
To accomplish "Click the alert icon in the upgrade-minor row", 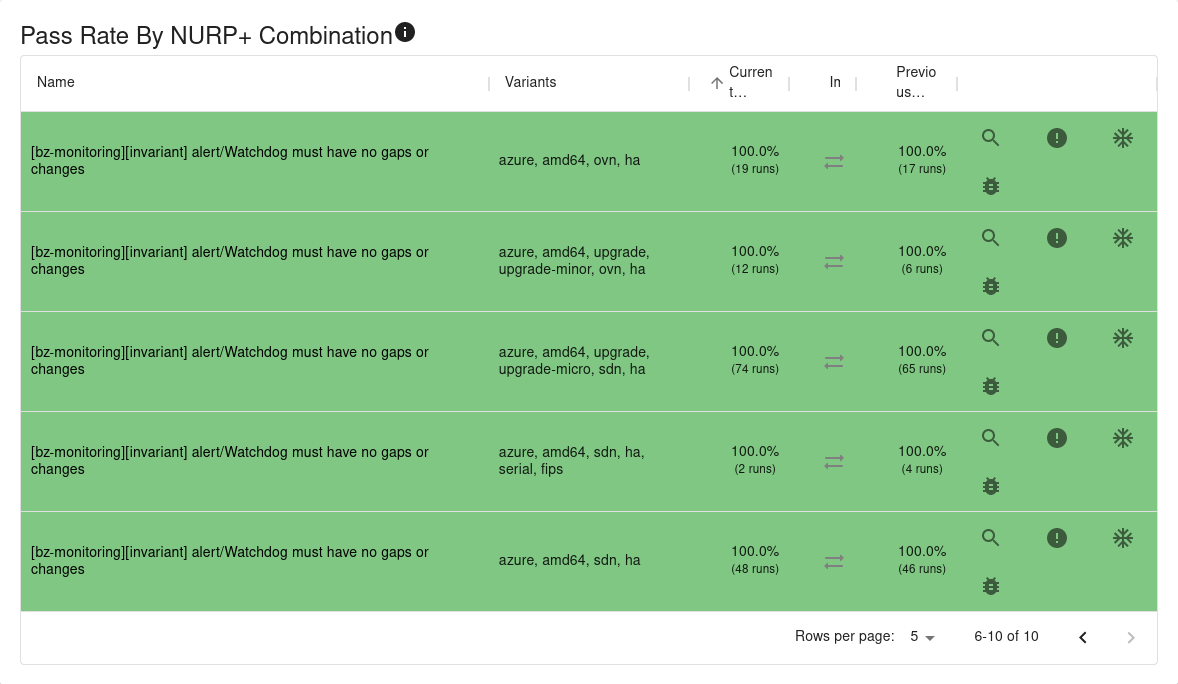I will point(1057,238).
